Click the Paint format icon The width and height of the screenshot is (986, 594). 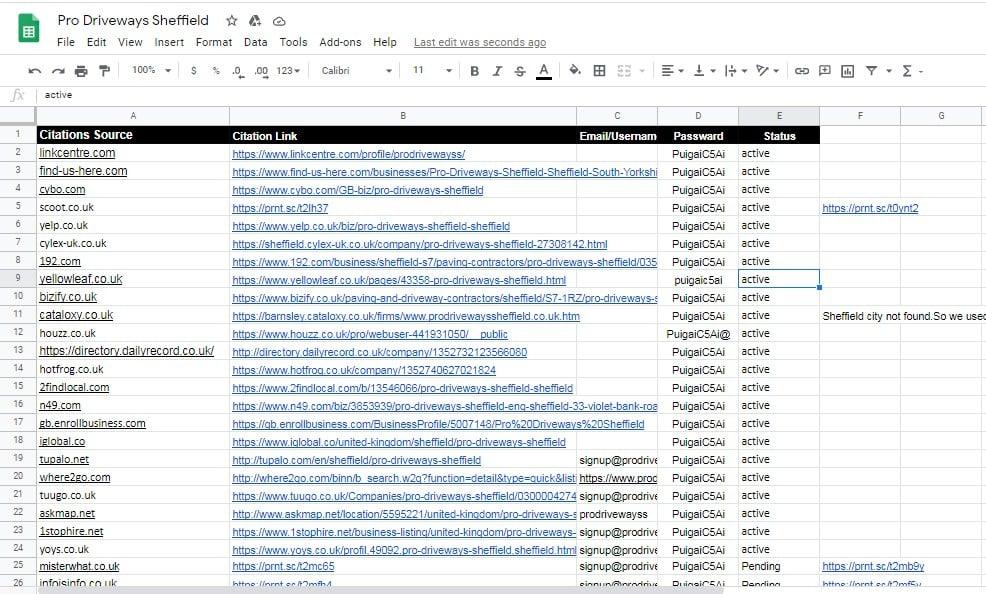[x=104, y=71]
